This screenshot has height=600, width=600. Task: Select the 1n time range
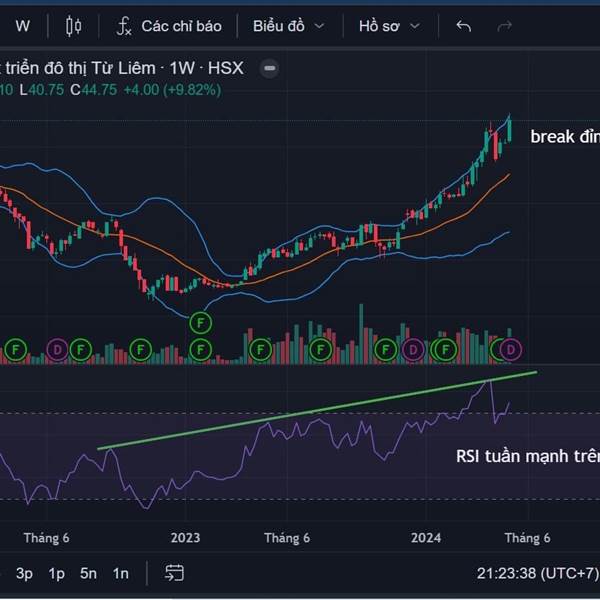(121, 573)
